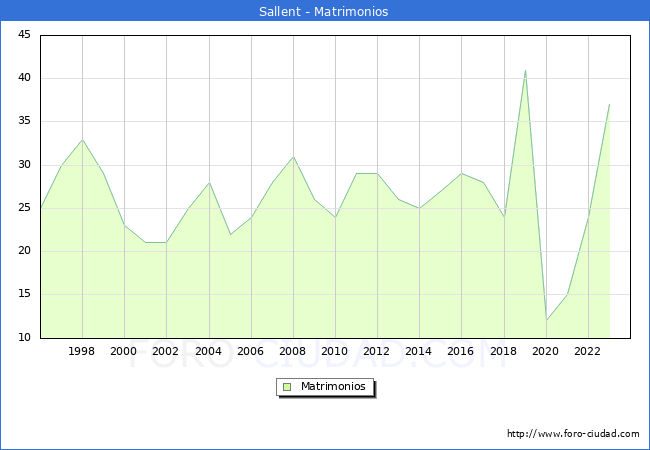Click the 15 y-axis value
The image size is (650, 450).
pos(24,294)
